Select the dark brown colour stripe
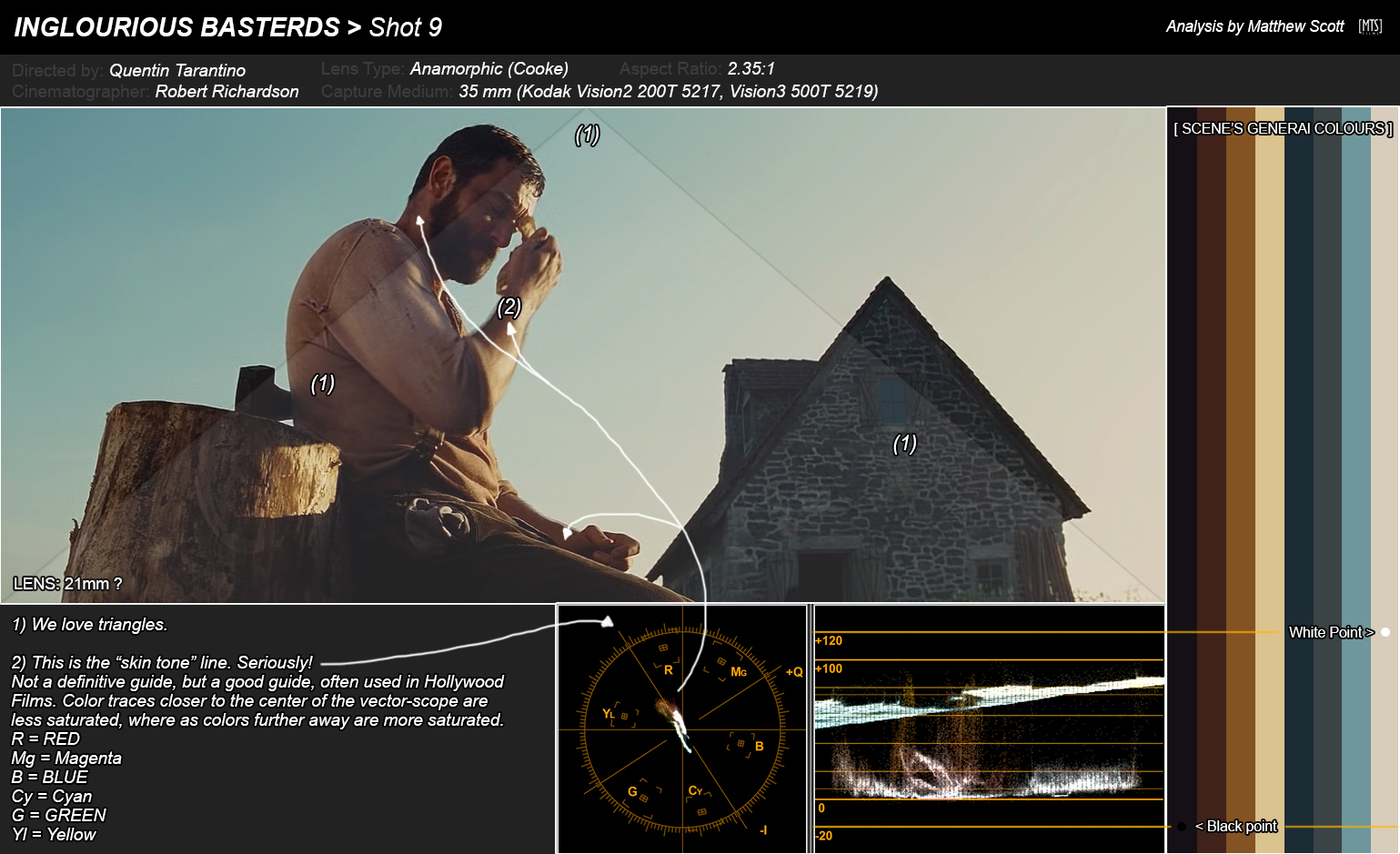 pyautogui.click(x=1212, y=480)
